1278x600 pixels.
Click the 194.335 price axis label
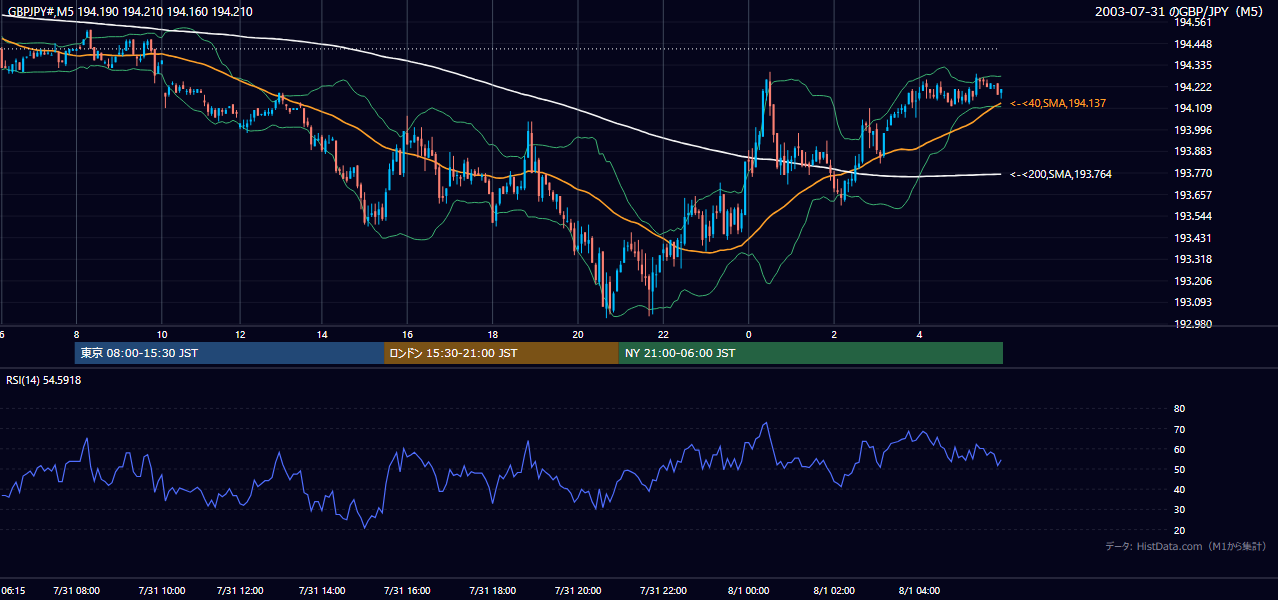click(1192, 65)
